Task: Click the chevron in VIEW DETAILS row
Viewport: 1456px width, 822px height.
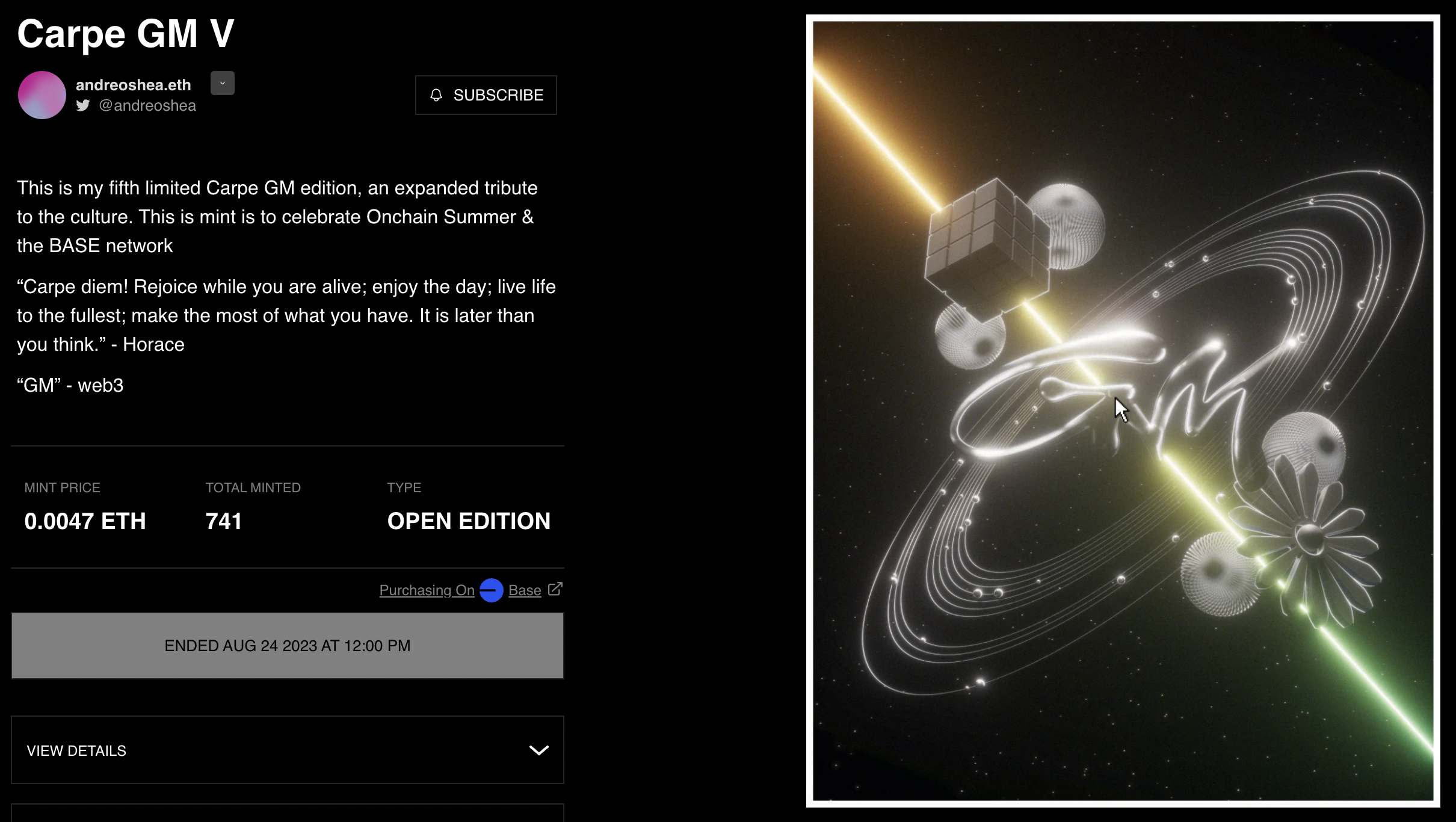Action: pyautogui.click(x=539, y=750)
